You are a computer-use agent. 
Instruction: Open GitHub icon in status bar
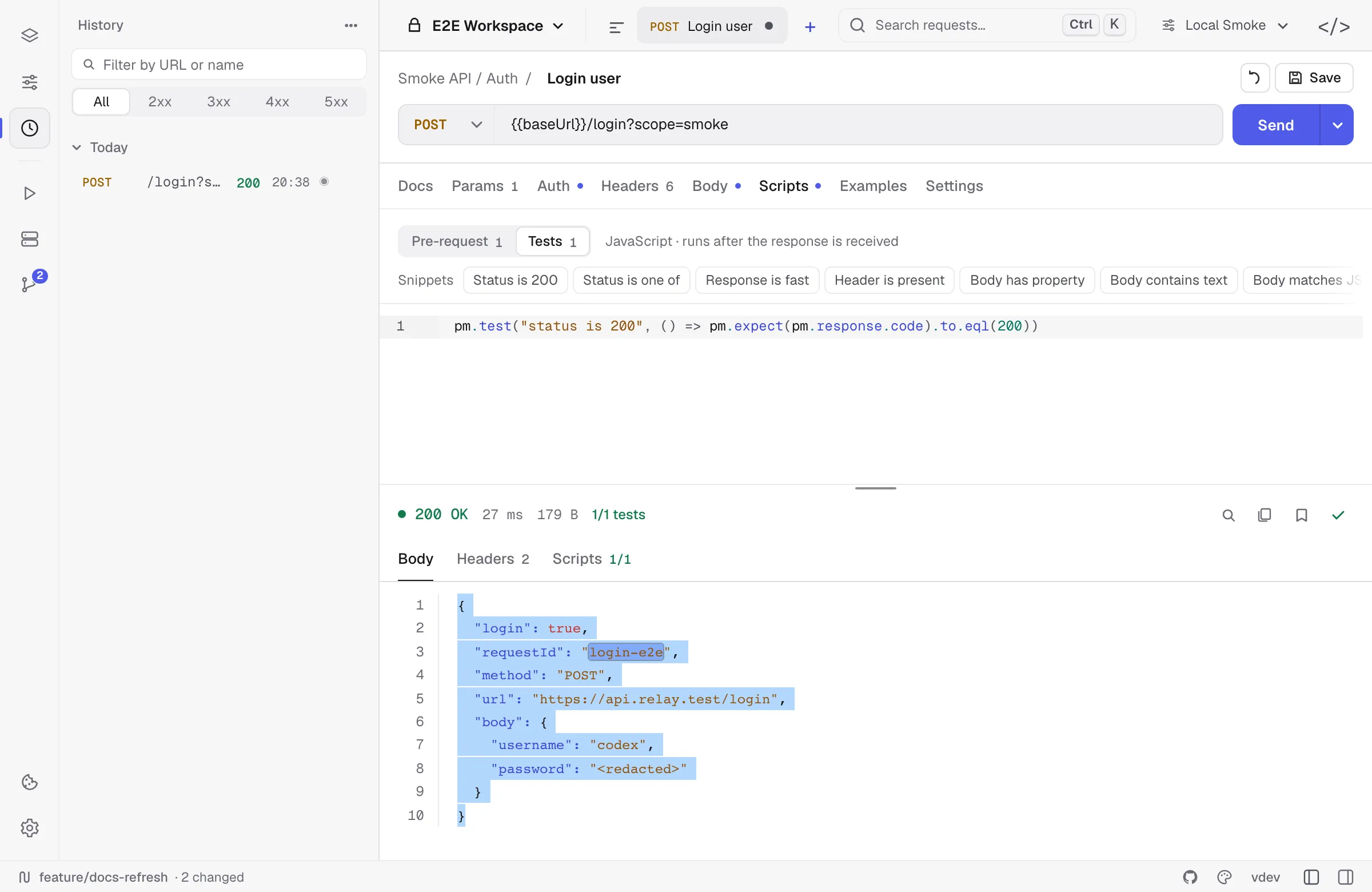click(1190, 877)
